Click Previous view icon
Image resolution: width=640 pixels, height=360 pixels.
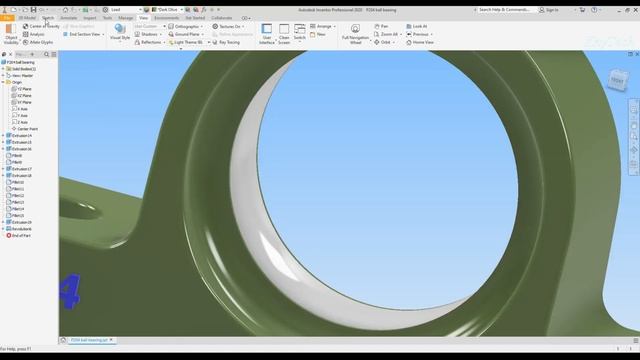pyautogui.click(x=409, y=34)
